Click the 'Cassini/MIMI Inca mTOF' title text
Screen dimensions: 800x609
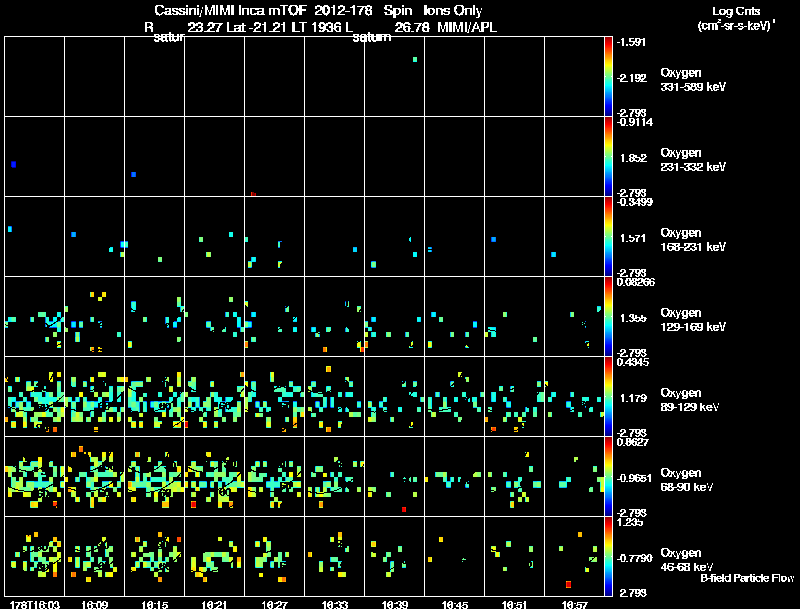231,11
